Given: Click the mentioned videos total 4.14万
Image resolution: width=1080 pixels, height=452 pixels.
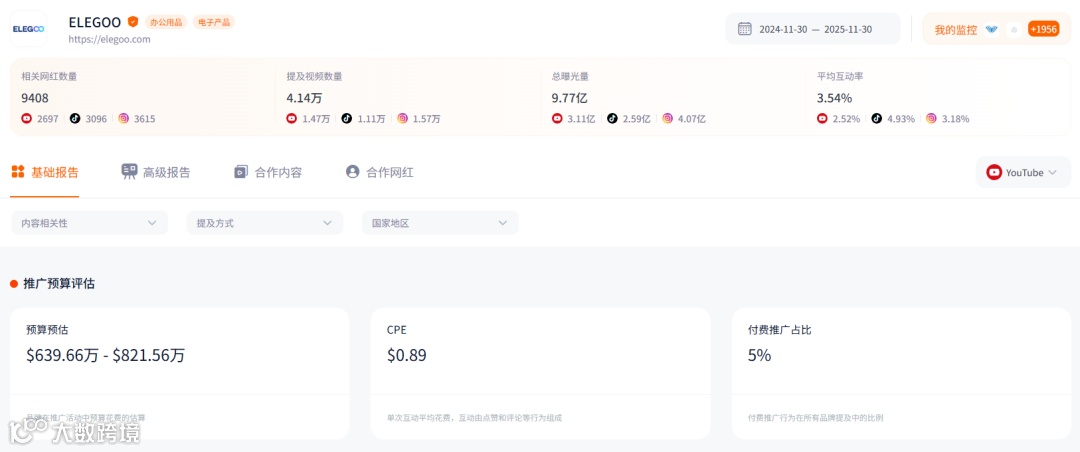Looking at the screenshot, I should click(x=304, y=98).
